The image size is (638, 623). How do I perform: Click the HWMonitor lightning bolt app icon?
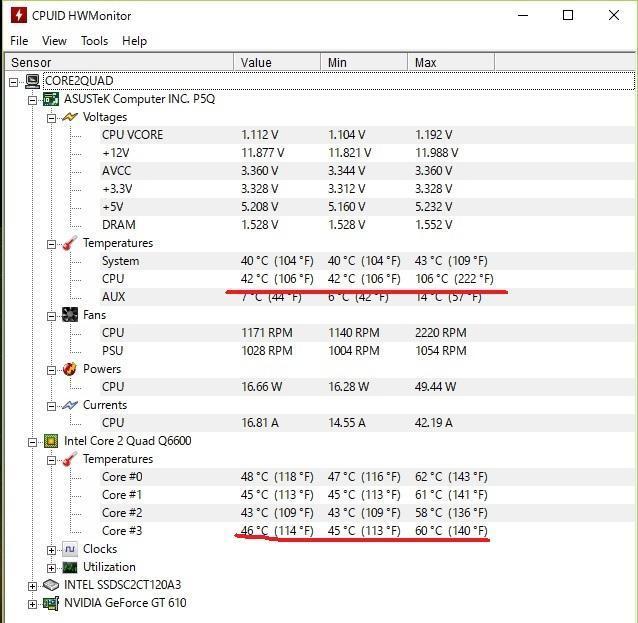tap(18, 15)
